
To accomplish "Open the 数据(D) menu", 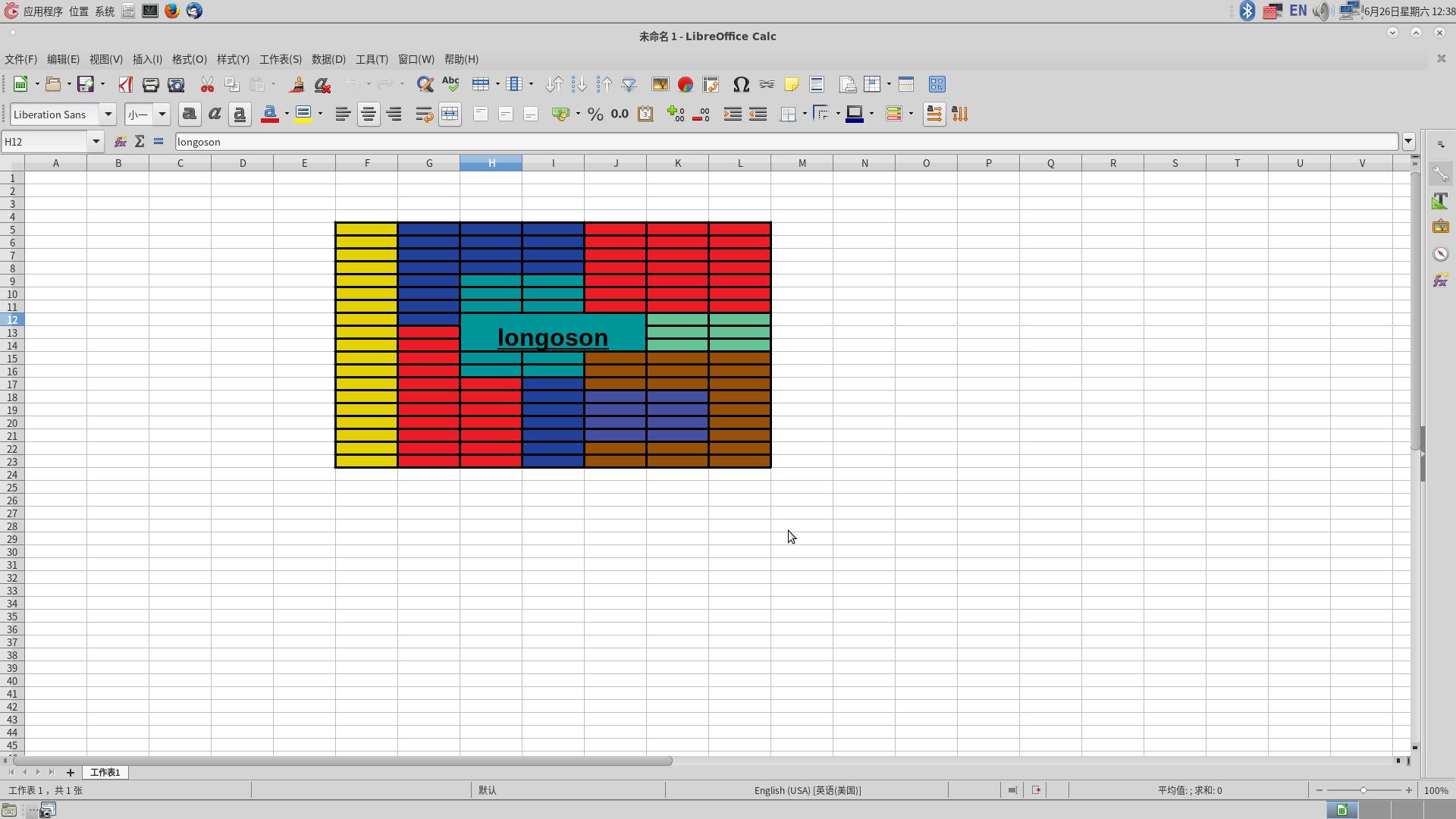I will pyautogui.click(x=328, y=59).
